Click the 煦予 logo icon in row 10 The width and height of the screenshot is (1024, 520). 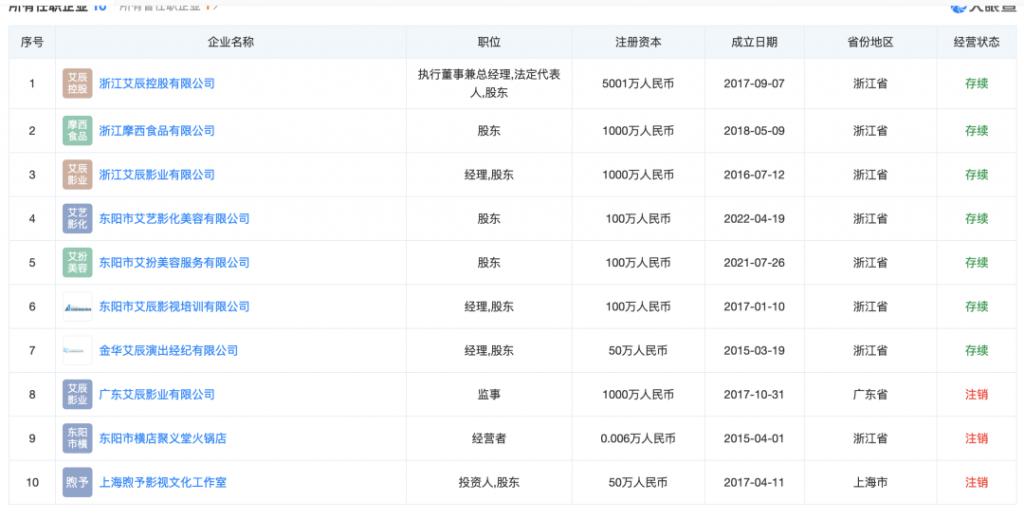pos(77,483)
